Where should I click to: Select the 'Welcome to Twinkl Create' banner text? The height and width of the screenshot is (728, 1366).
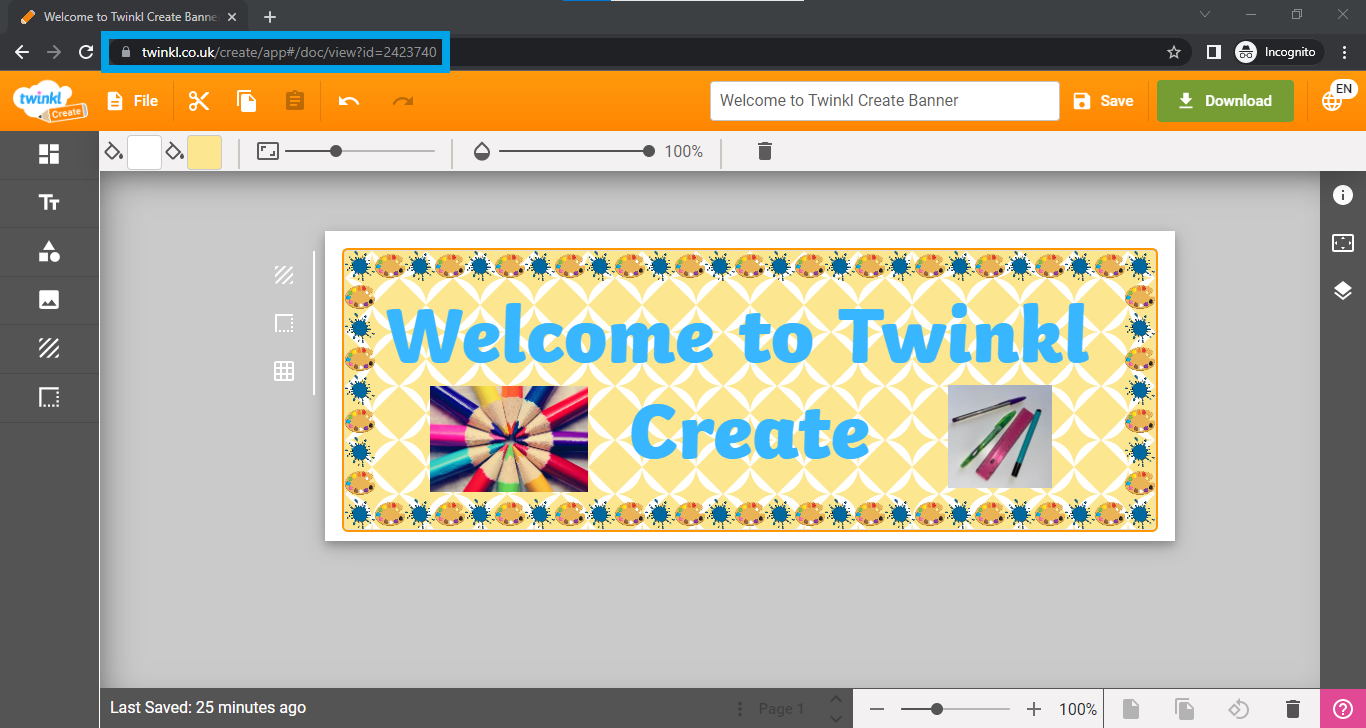point(738,384)
